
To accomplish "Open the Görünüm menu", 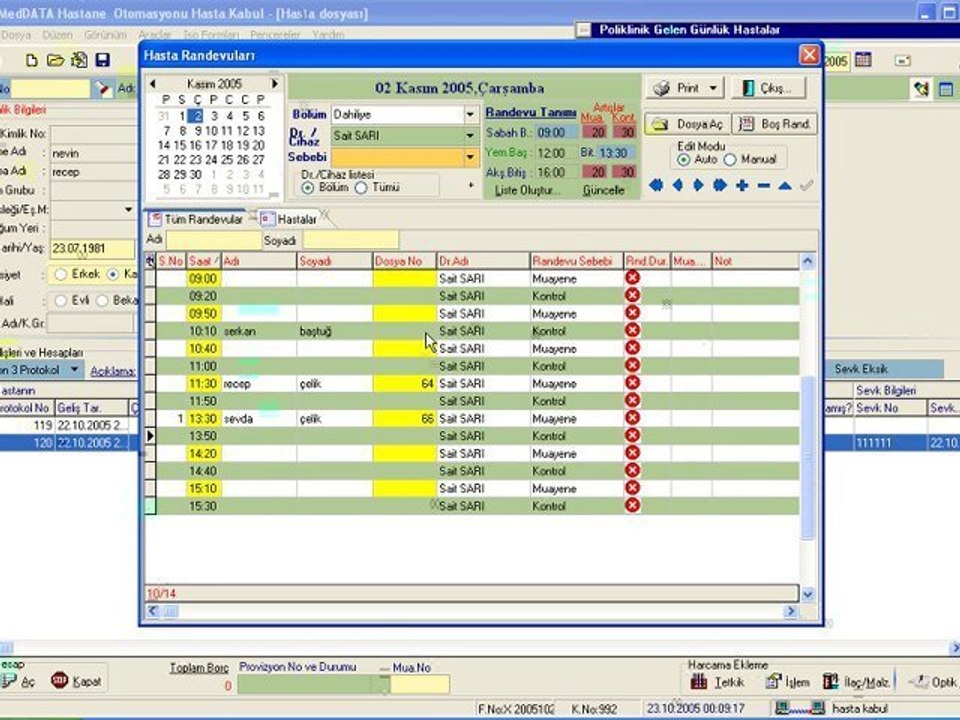I will click(x=105, y=35).
